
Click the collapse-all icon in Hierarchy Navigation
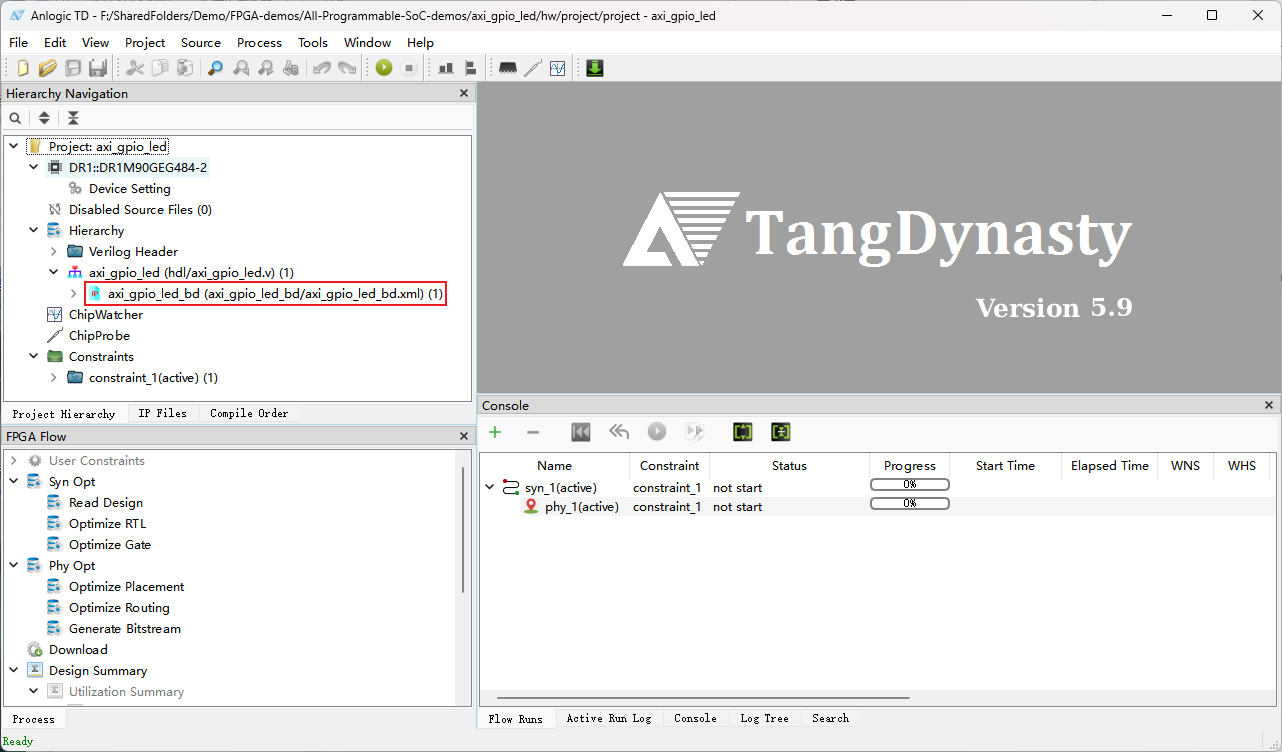73,118
